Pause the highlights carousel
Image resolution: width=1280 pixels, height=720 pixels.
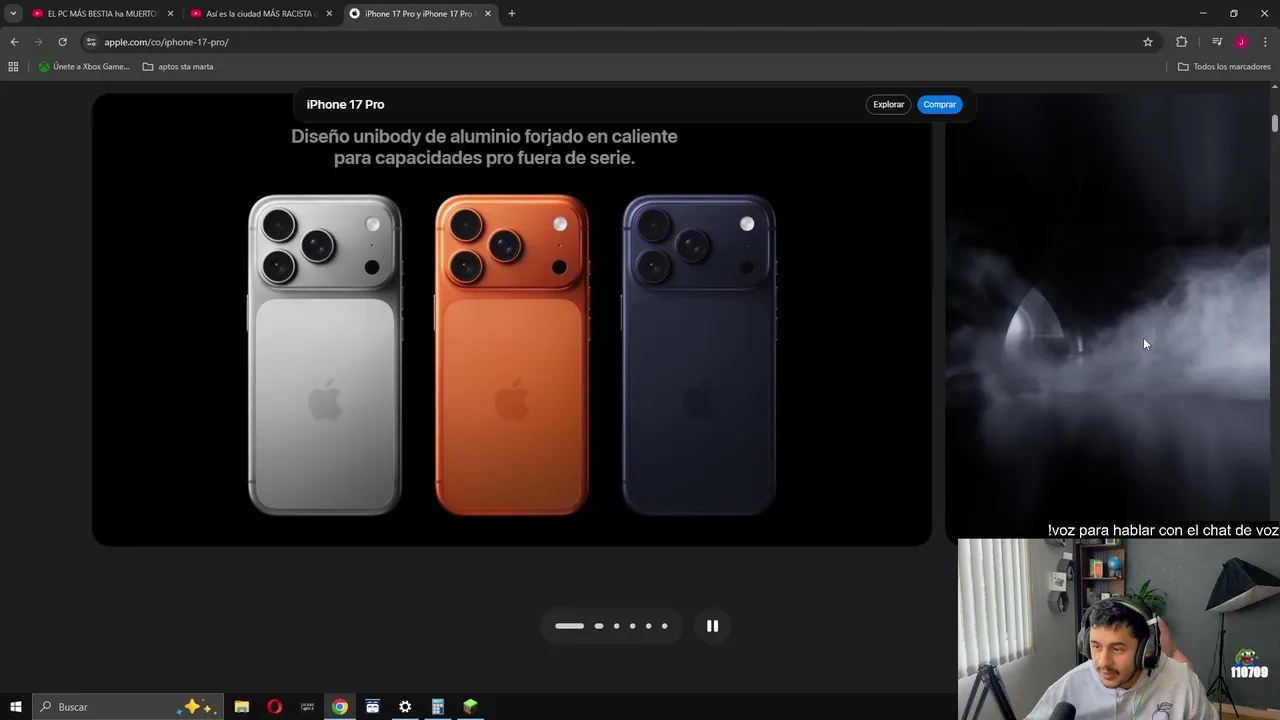pos(712,626)
